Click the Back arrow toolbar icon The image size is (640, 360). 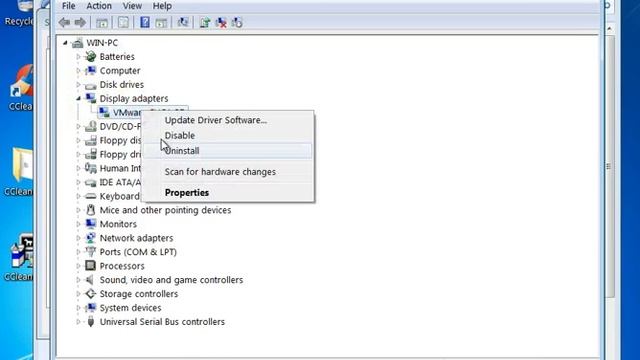(x=64, y=22)
